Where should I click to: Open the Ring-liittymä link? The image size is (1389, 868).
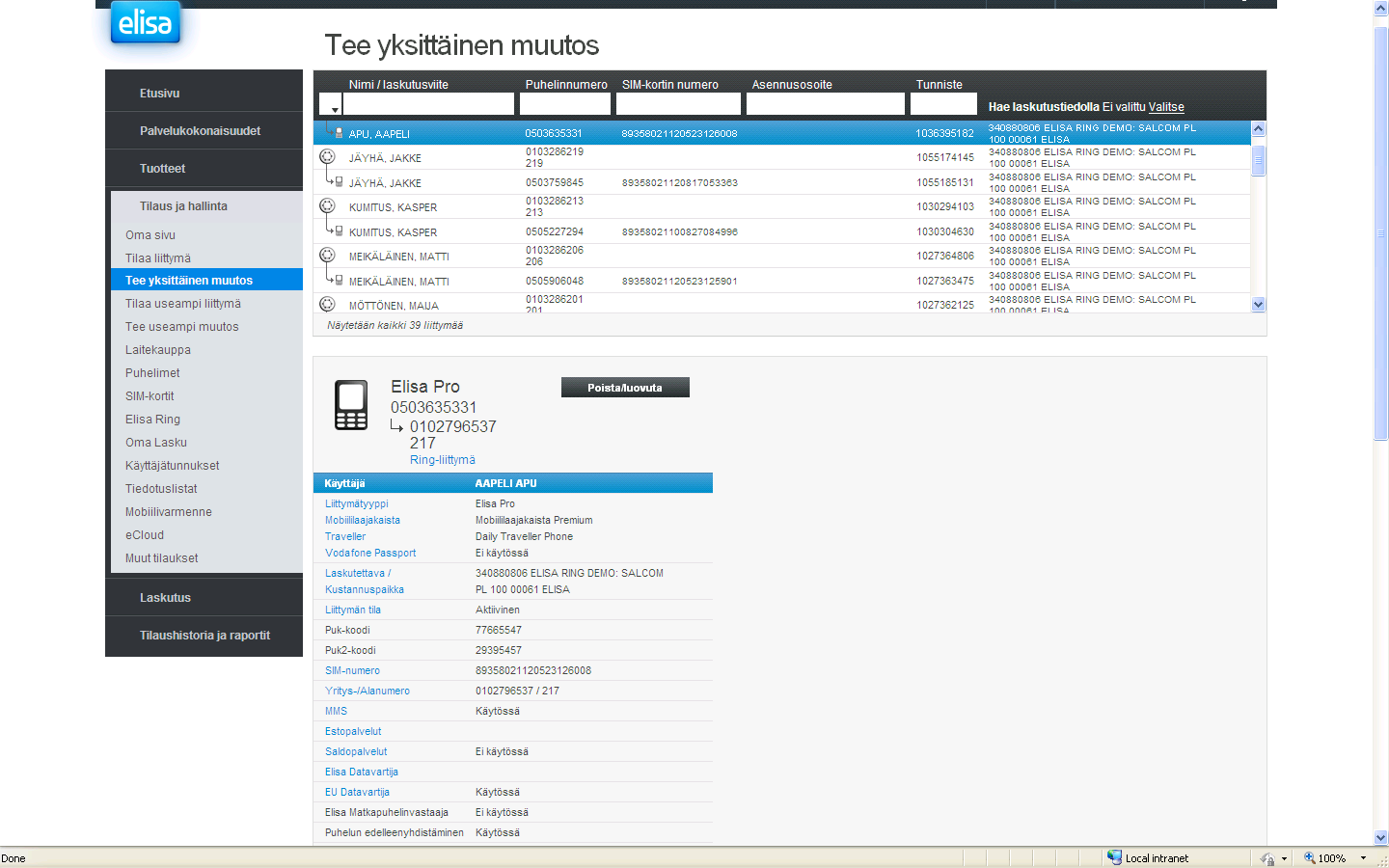(x=442, y=460)
